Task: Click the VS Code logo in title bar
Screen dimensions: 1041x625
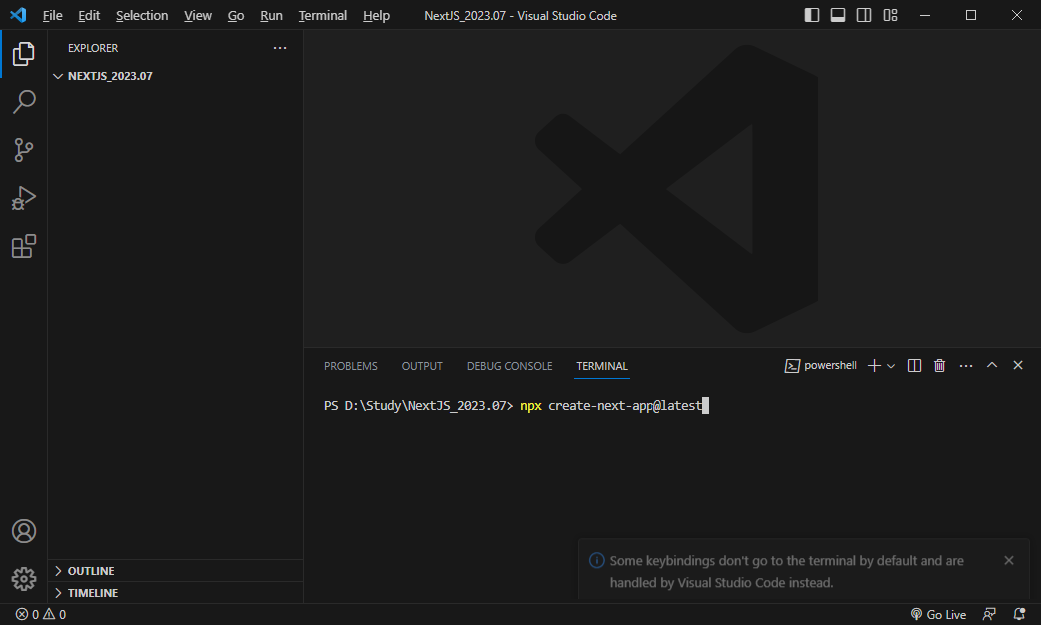Action: tap(18, 15)
